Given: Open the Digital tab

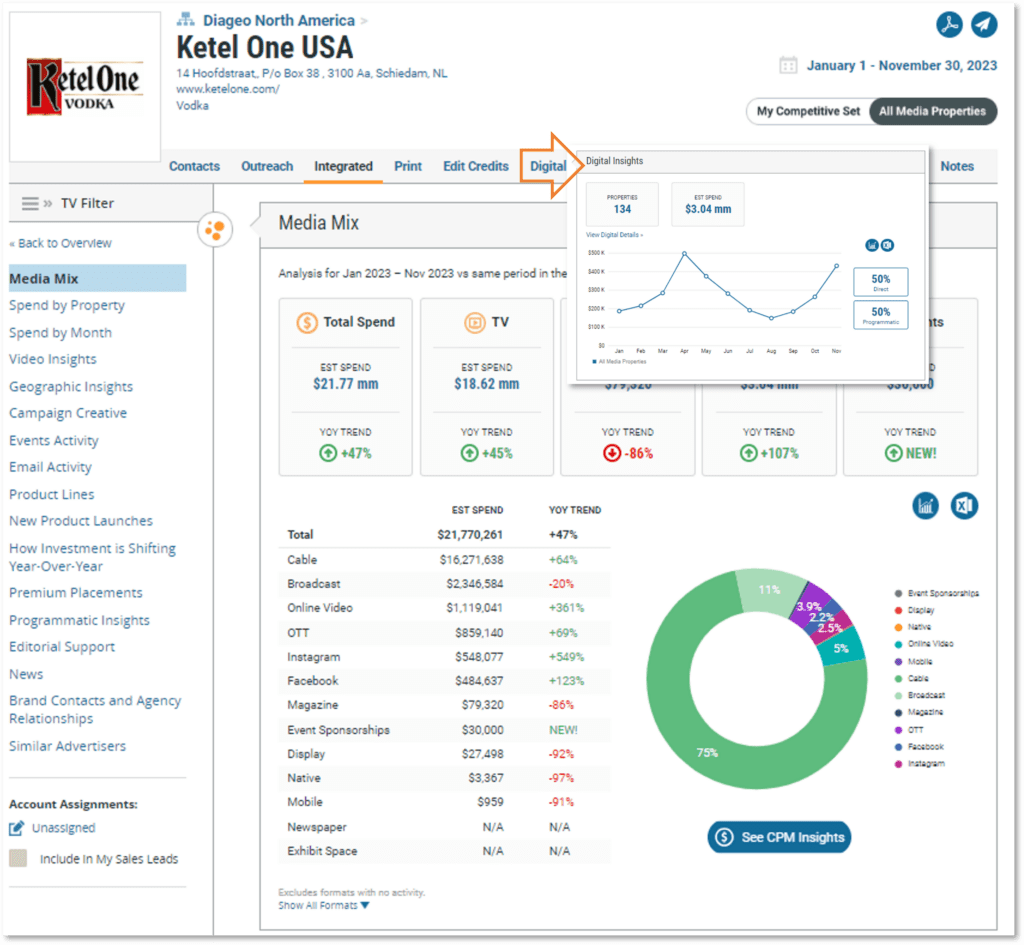Looking at the screenshot, I should tap(548, 166).
